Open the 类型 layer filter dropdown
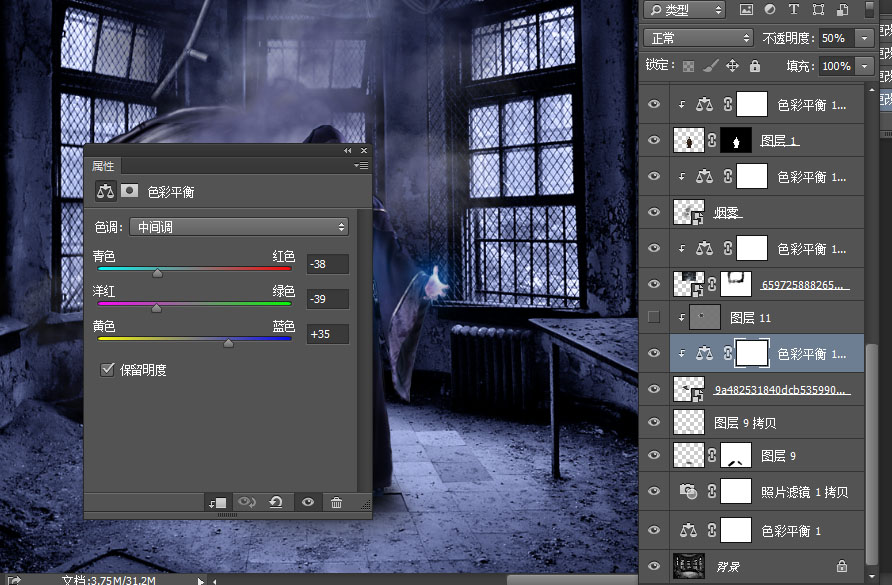This screenshot has width=892, height=585. pos(684,10)
